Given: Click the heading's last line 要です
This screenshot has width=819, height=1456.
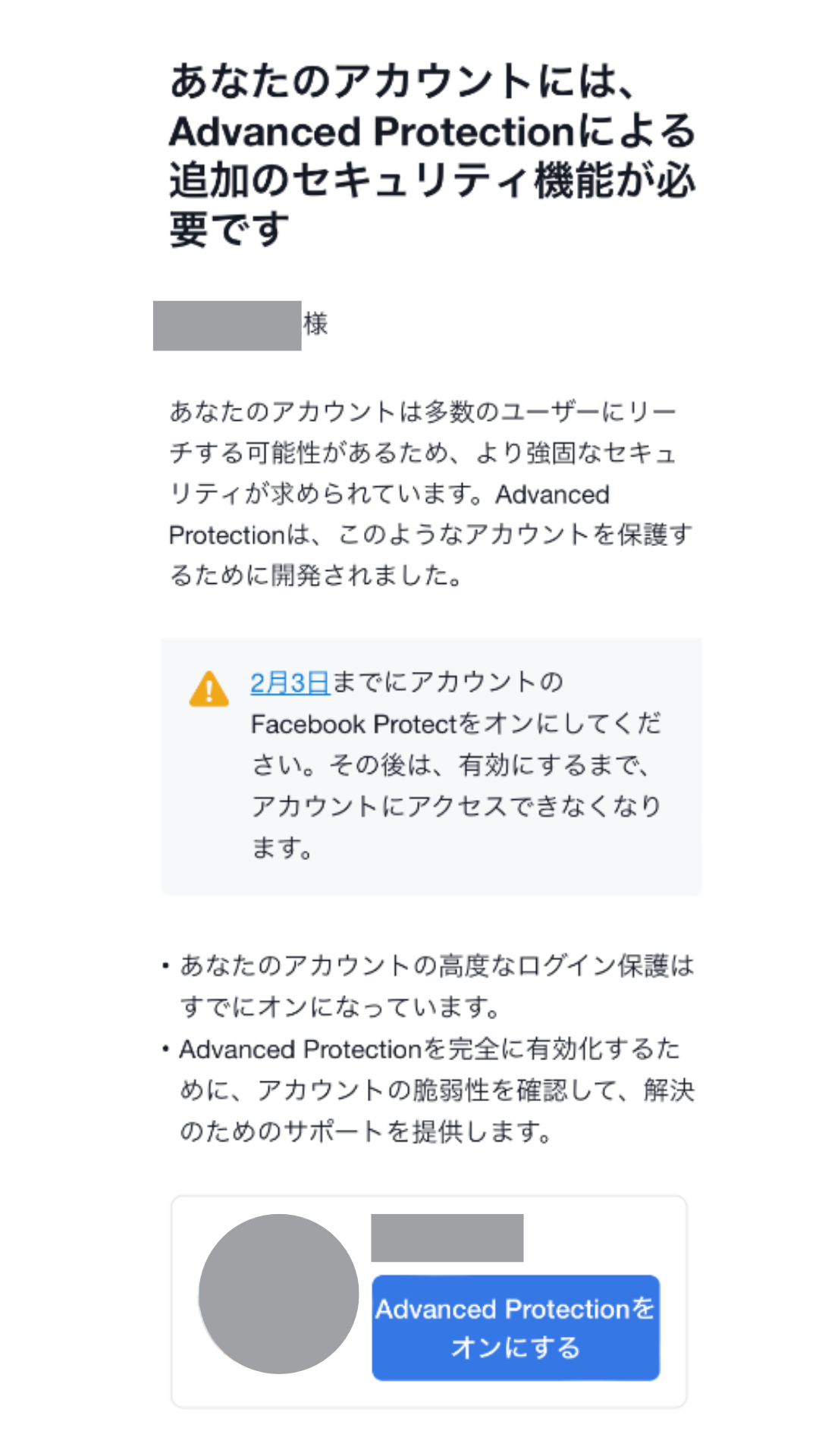Looking at the screenshot, I should 229,230.
